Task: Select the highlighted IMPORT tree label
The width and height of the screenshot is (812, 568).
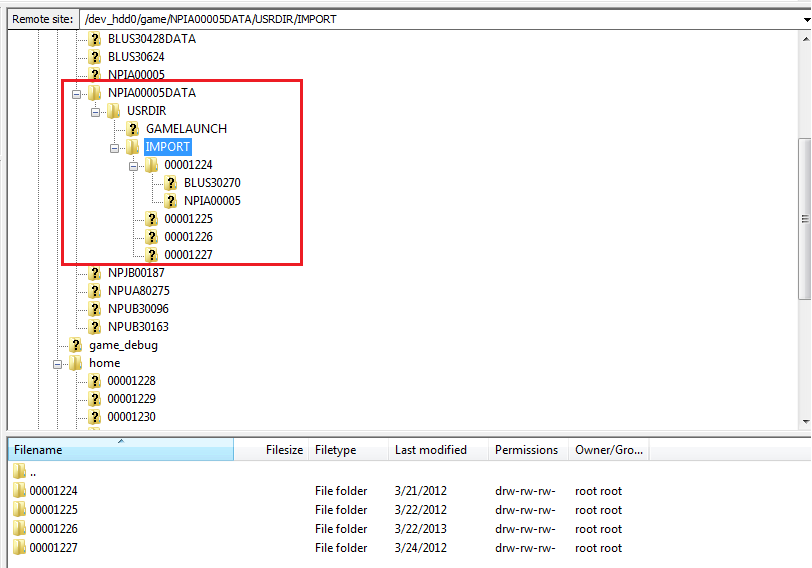Action: click(x=168, y=147)
